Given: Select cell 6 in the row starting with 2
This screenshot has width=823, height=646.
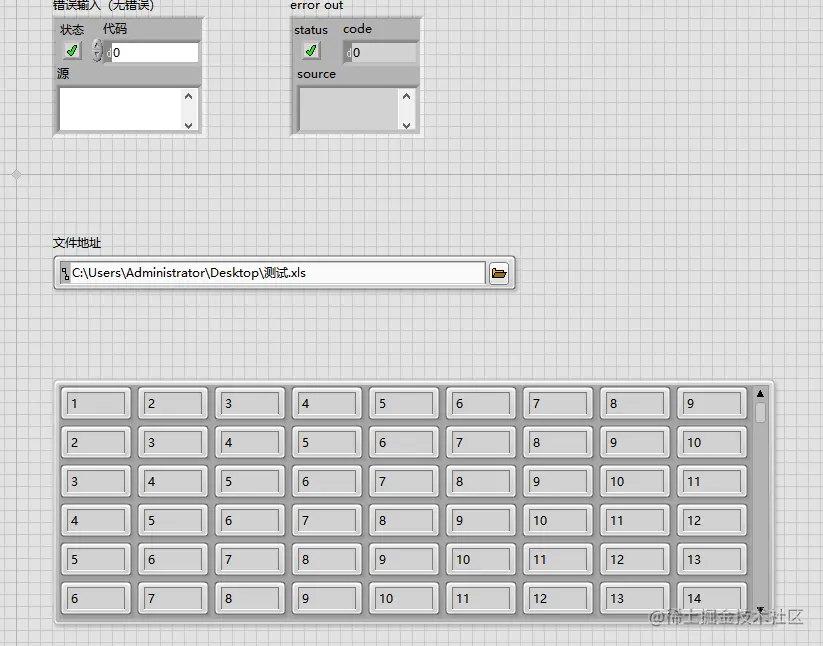Looking at the screenshot, I should tap(404, 442).
